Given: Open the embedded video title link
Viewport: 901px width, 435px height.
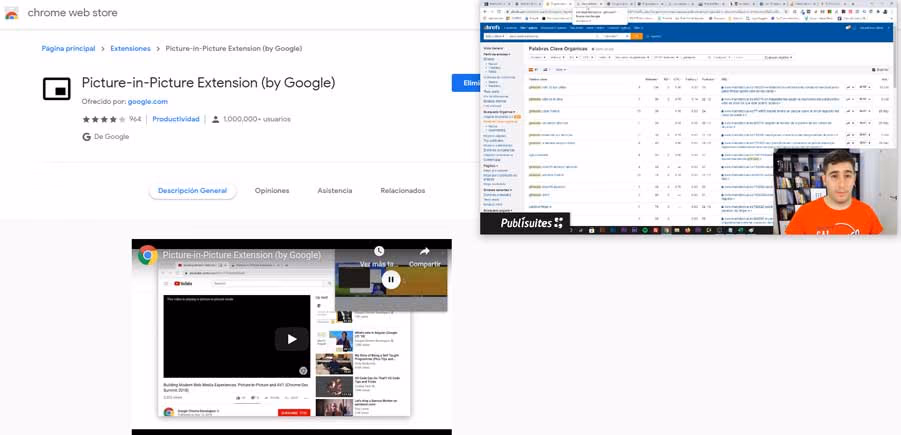Looking at the screenshot, I should (241, 255).
